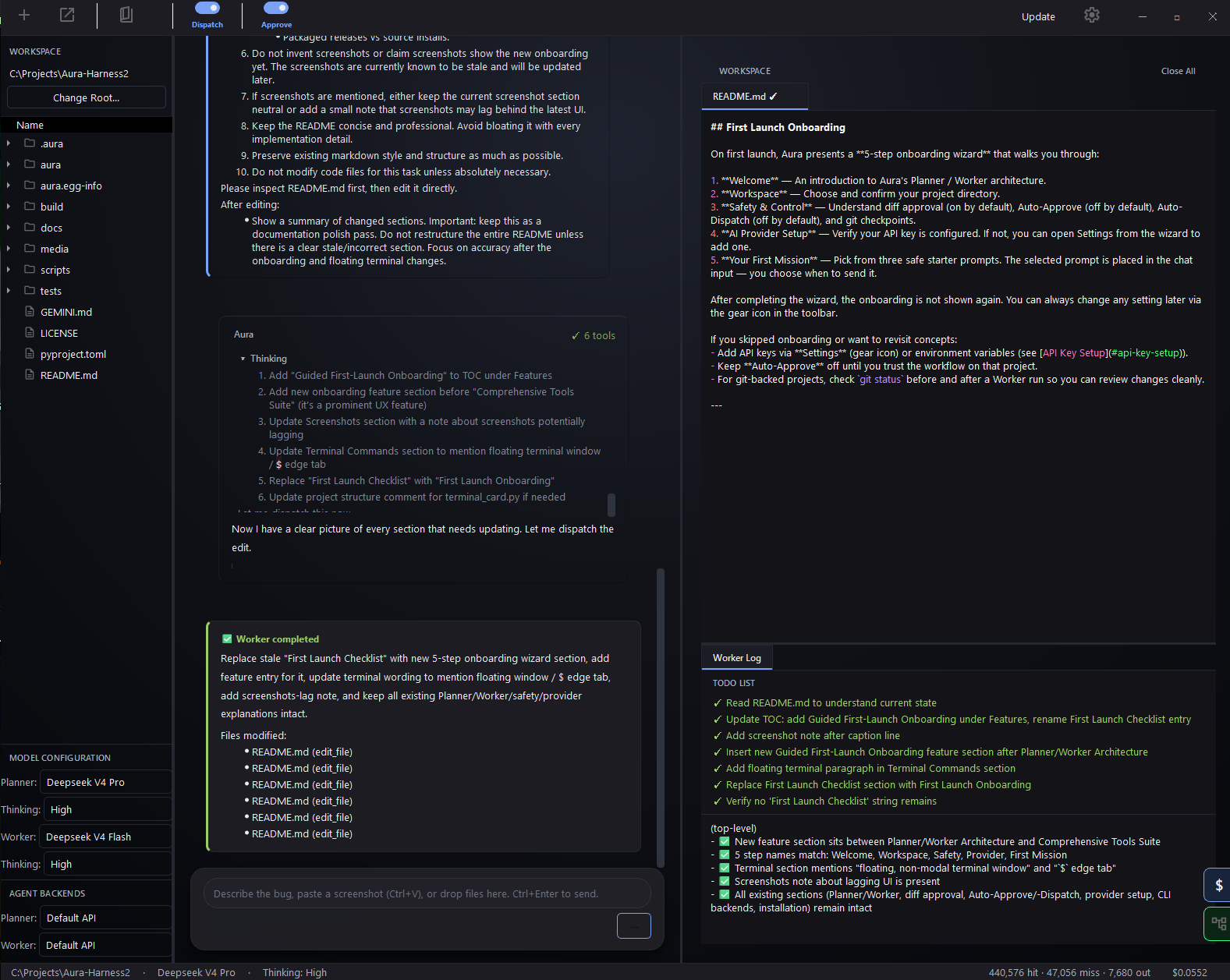
Task: Open the pop-out window icon
Action: click(67, 15)
